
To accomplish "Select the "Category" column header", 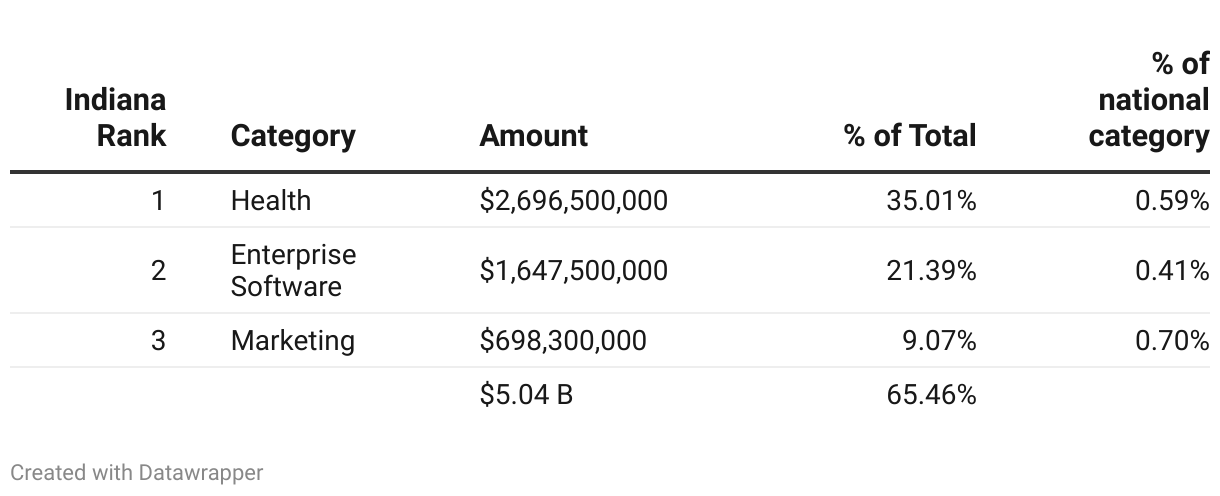I will tap(293, 135).
